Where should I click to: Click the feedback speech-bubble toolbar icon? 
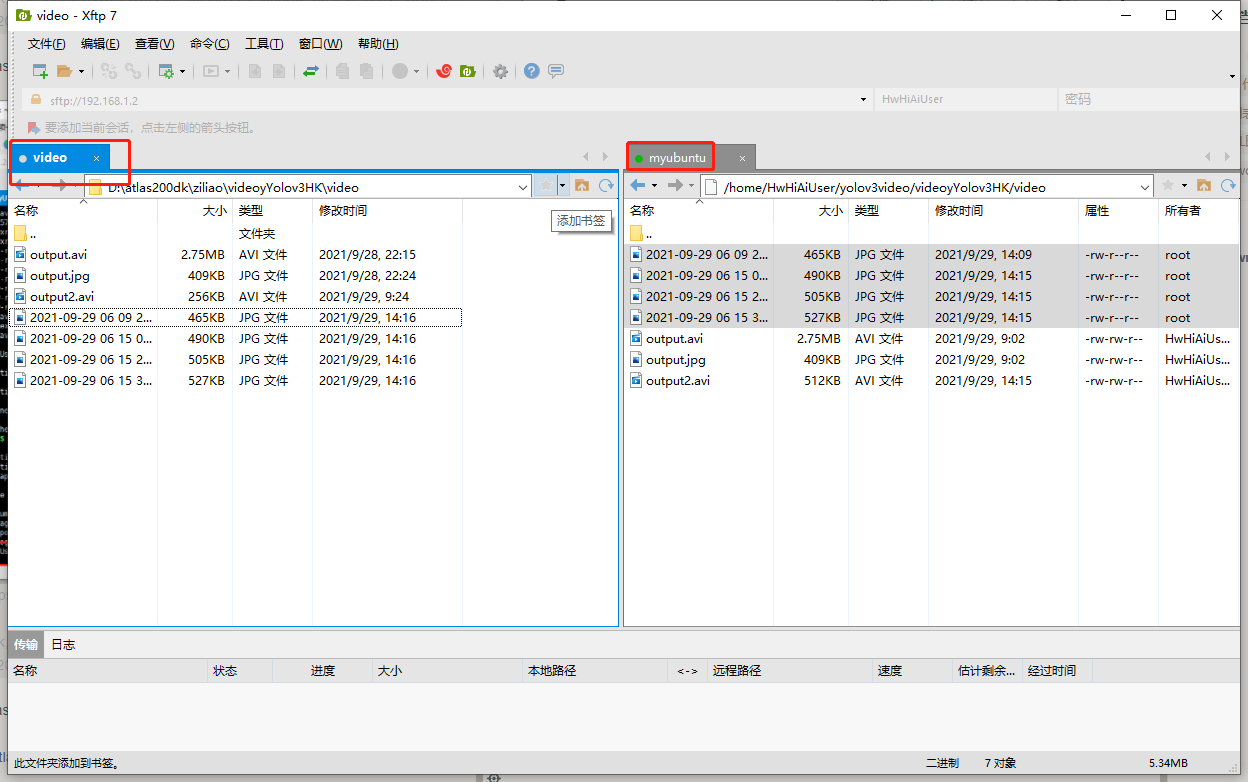[557, 71]
